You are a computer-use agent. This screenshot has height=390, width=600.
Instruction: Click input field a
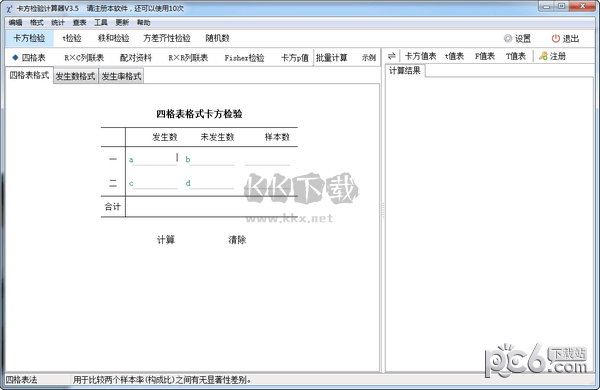[155, 159]
